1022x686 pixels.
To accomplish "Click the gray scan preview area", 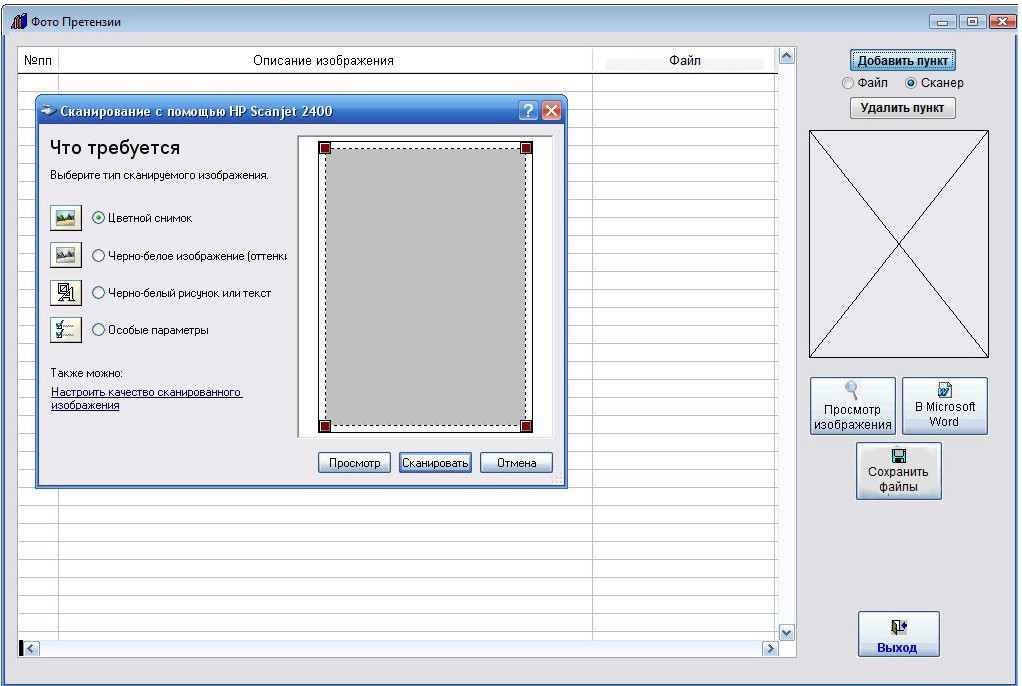I will (x=426, y=287).
